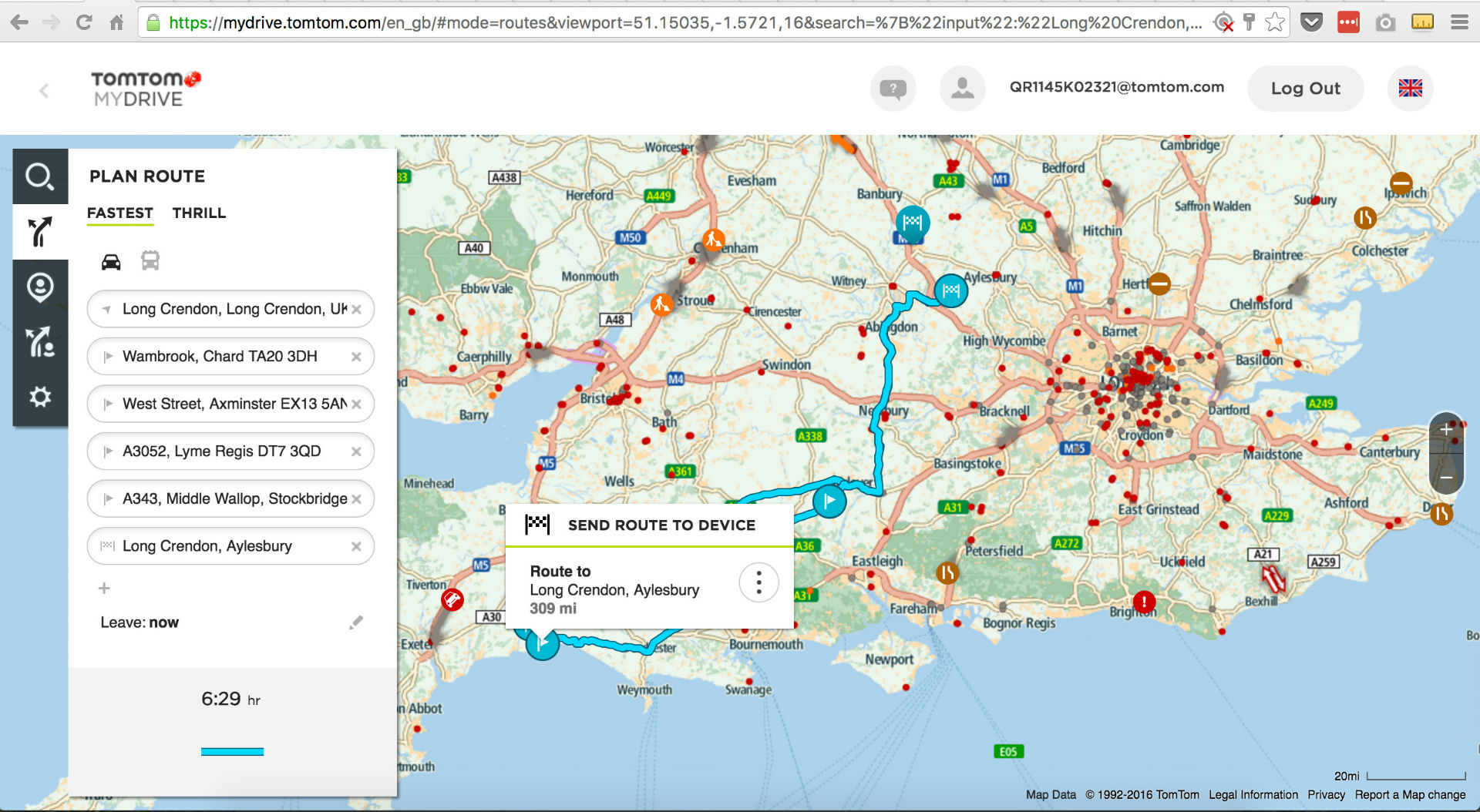Image resolution: width=1480 pixels, height=812 pixels.
Task: Edit the Wambrook, Chard TA20 3DH field
Action: click(230, 357)
